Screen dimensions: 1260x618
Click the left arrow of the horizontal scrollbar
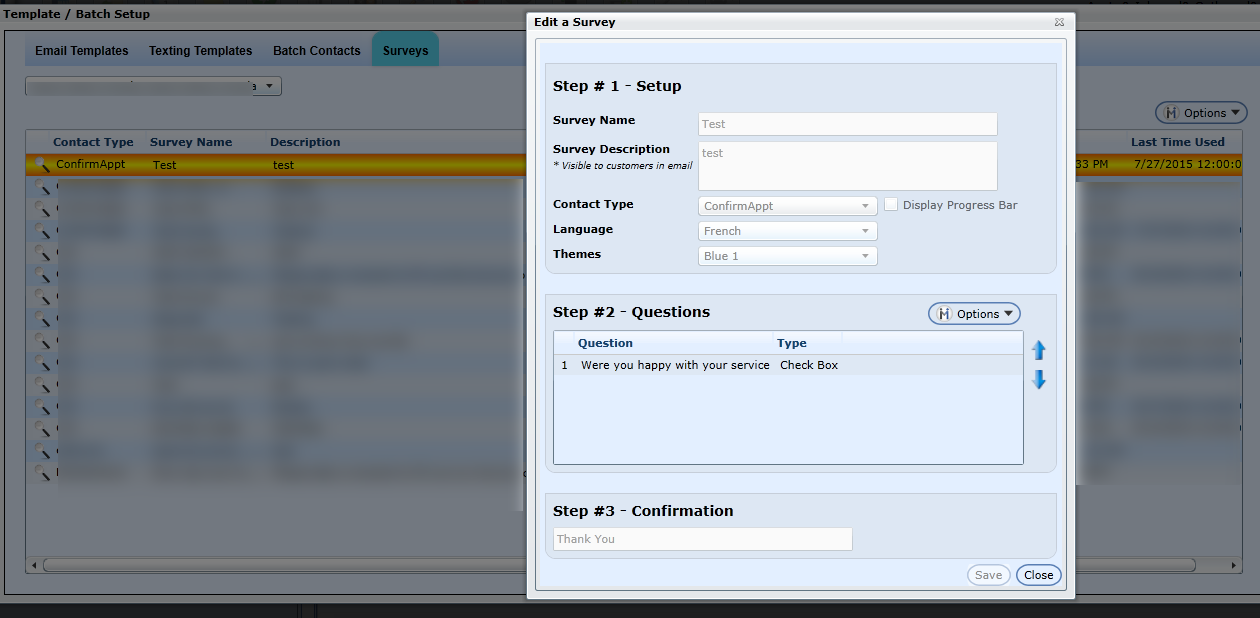[x=35, y=565]
